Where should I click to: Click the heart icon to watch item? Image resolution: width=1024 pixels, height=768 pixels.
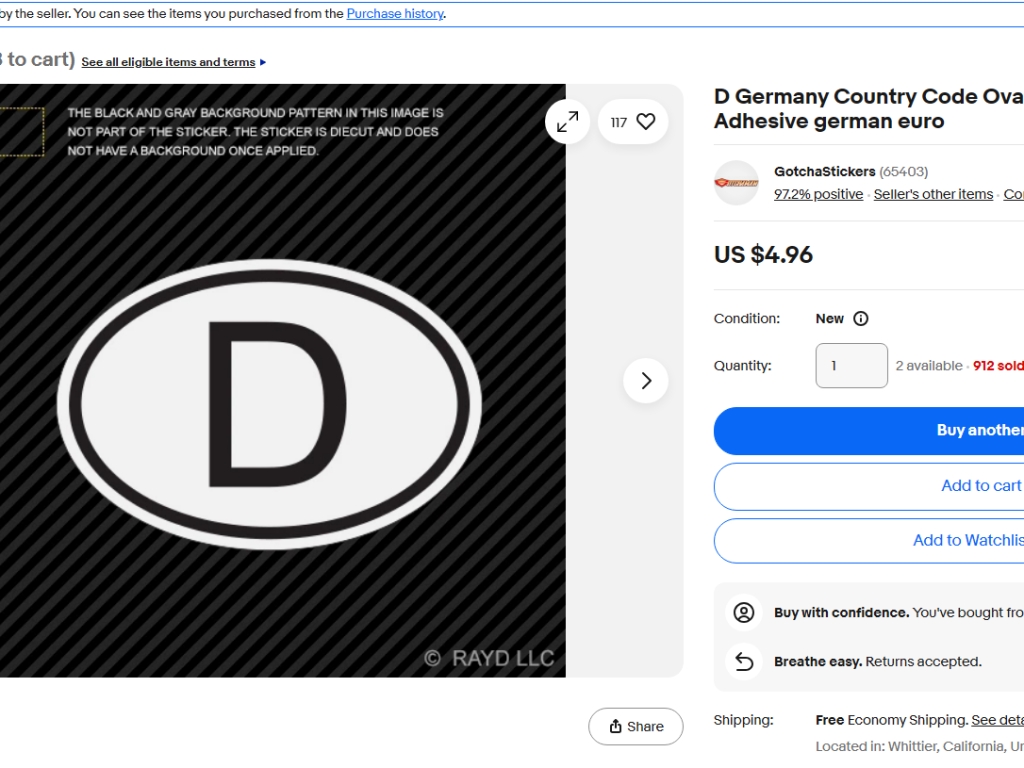(645, 122)
